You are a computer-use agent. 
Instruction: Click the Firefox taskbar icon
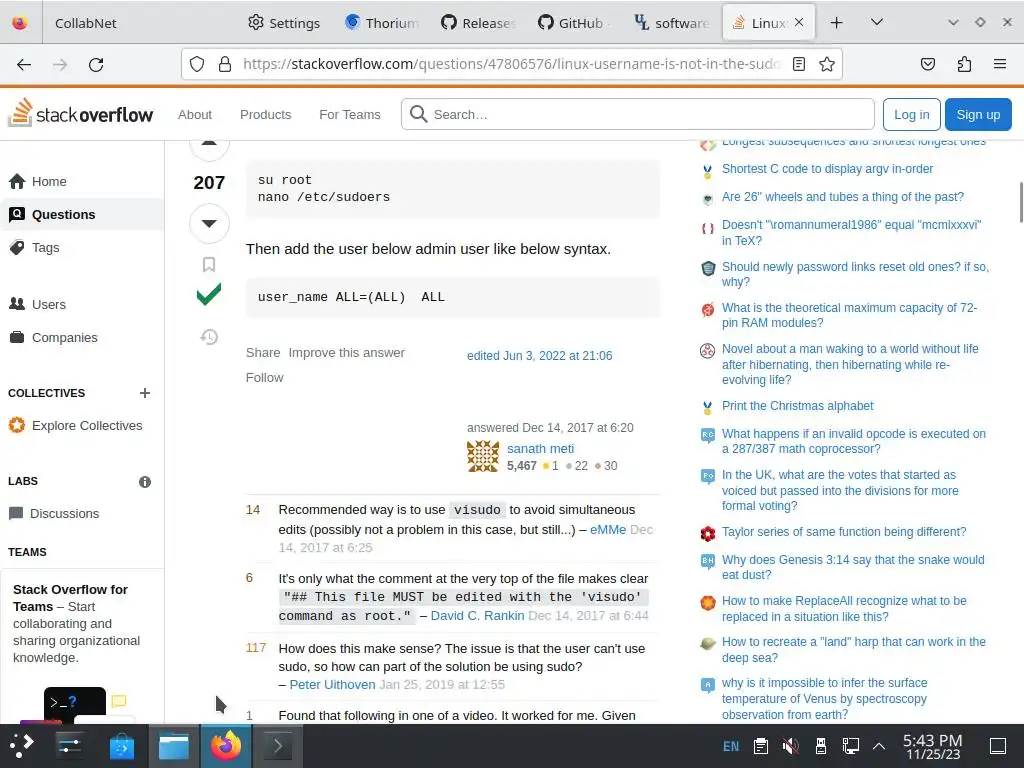[225, 746]
